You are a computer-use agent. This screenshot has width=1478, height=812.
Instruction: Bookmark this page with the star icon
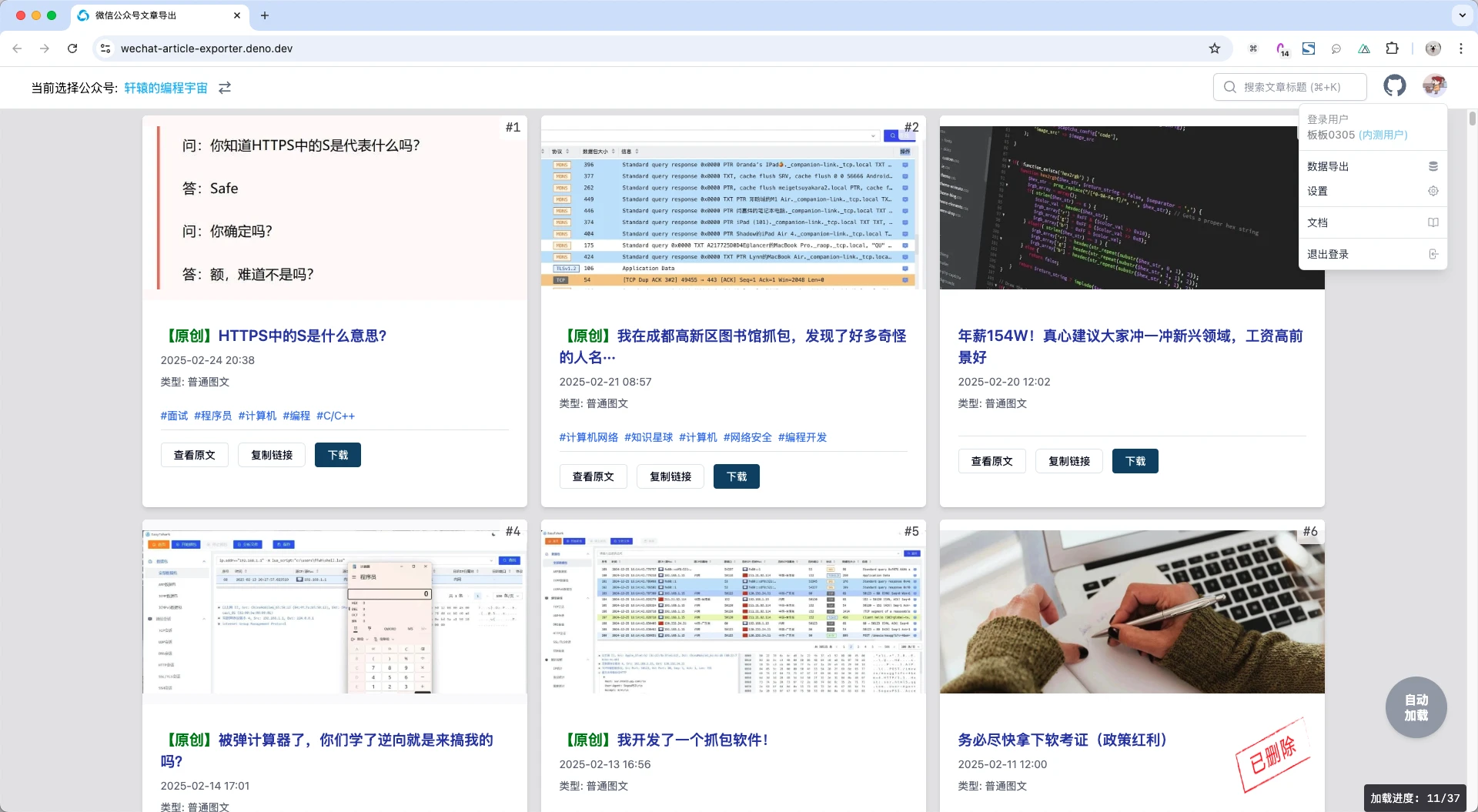point(1215,48)
